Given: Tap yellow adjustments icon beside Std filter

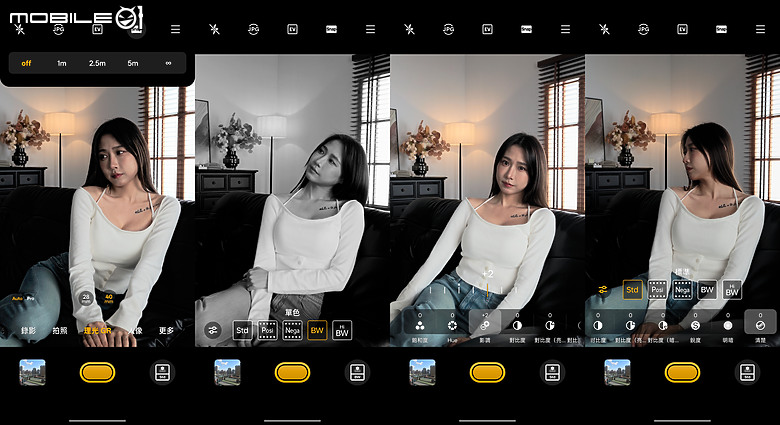Looking at the screenshot, I should [603, 290].
